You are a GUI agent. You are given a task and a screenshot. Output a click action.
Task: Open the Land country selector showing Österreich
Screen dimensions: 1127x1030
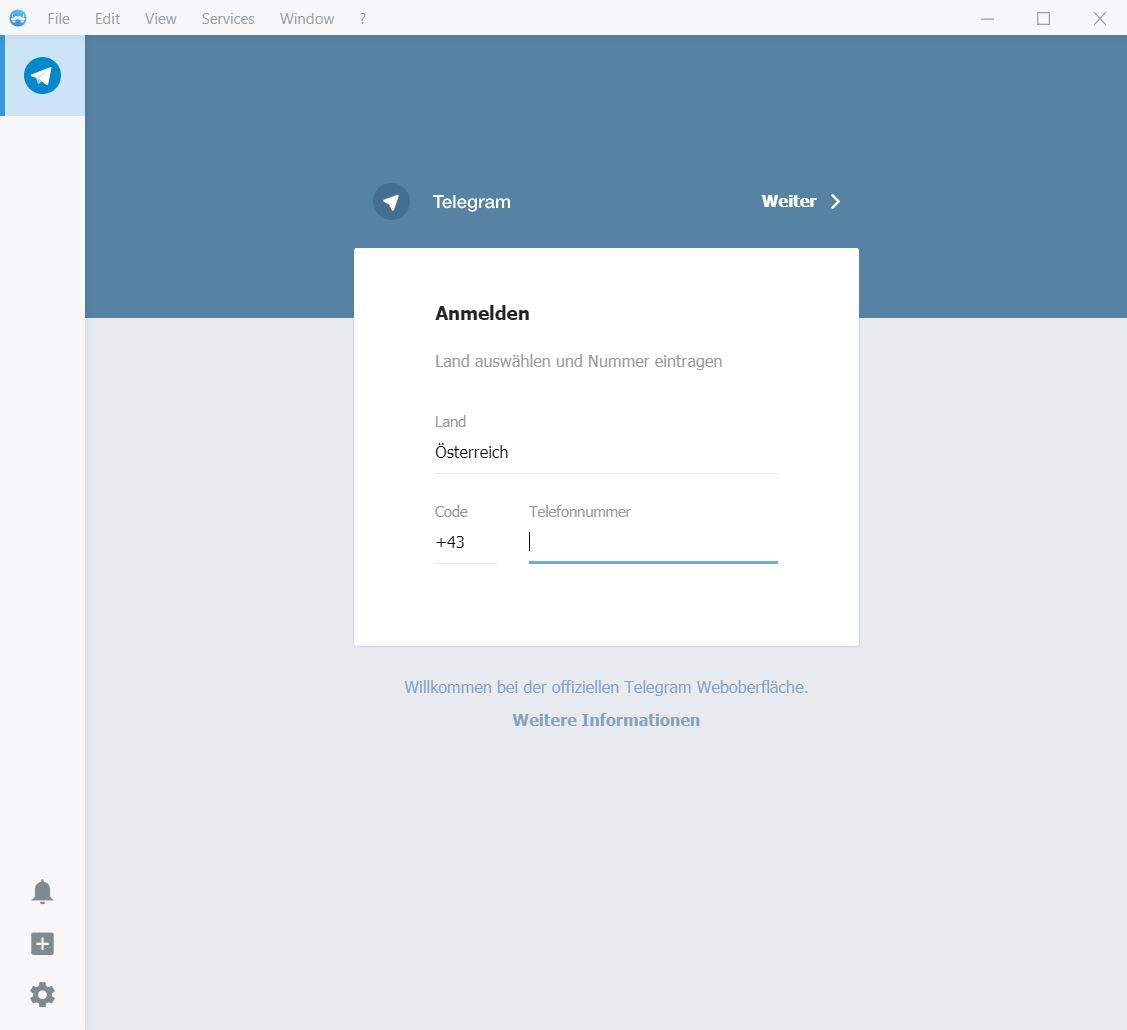pos(606,452)
